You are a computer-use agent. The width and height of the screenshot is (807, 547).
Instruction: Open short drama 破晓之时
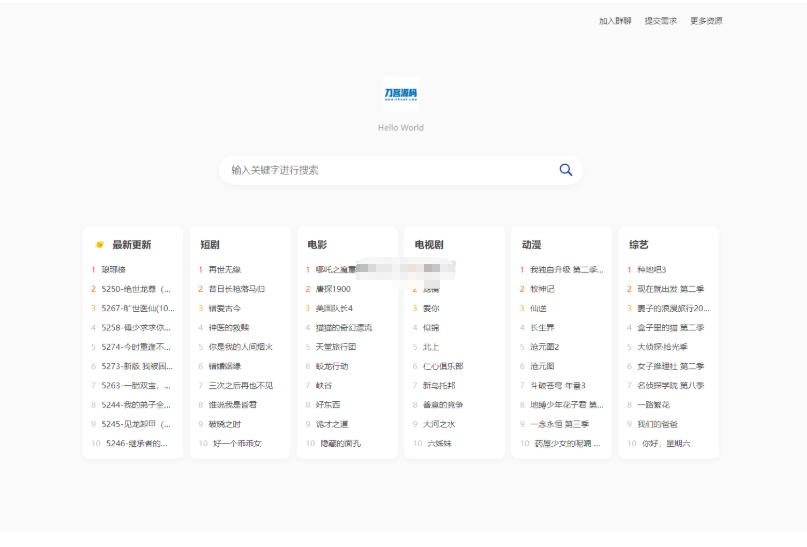(224, 424)
